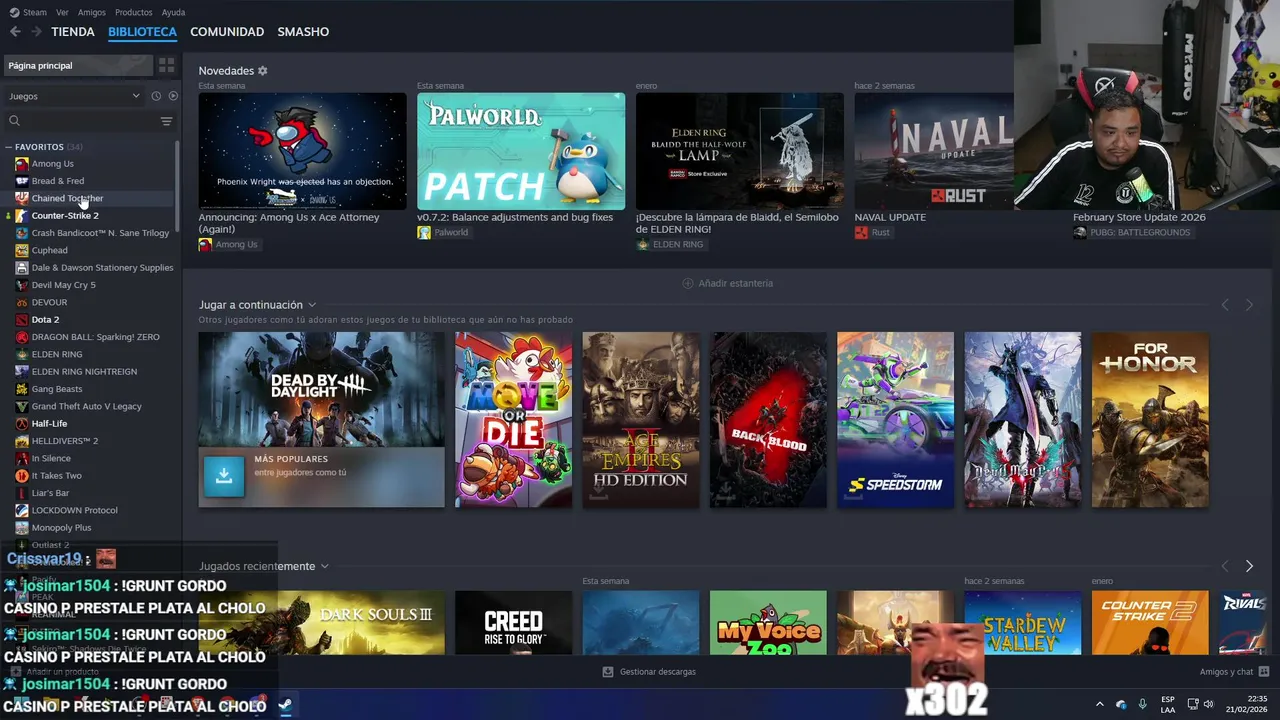Select It Takes Two list icon
This screenshot has height=720, width=1280.
pos(22,476)
